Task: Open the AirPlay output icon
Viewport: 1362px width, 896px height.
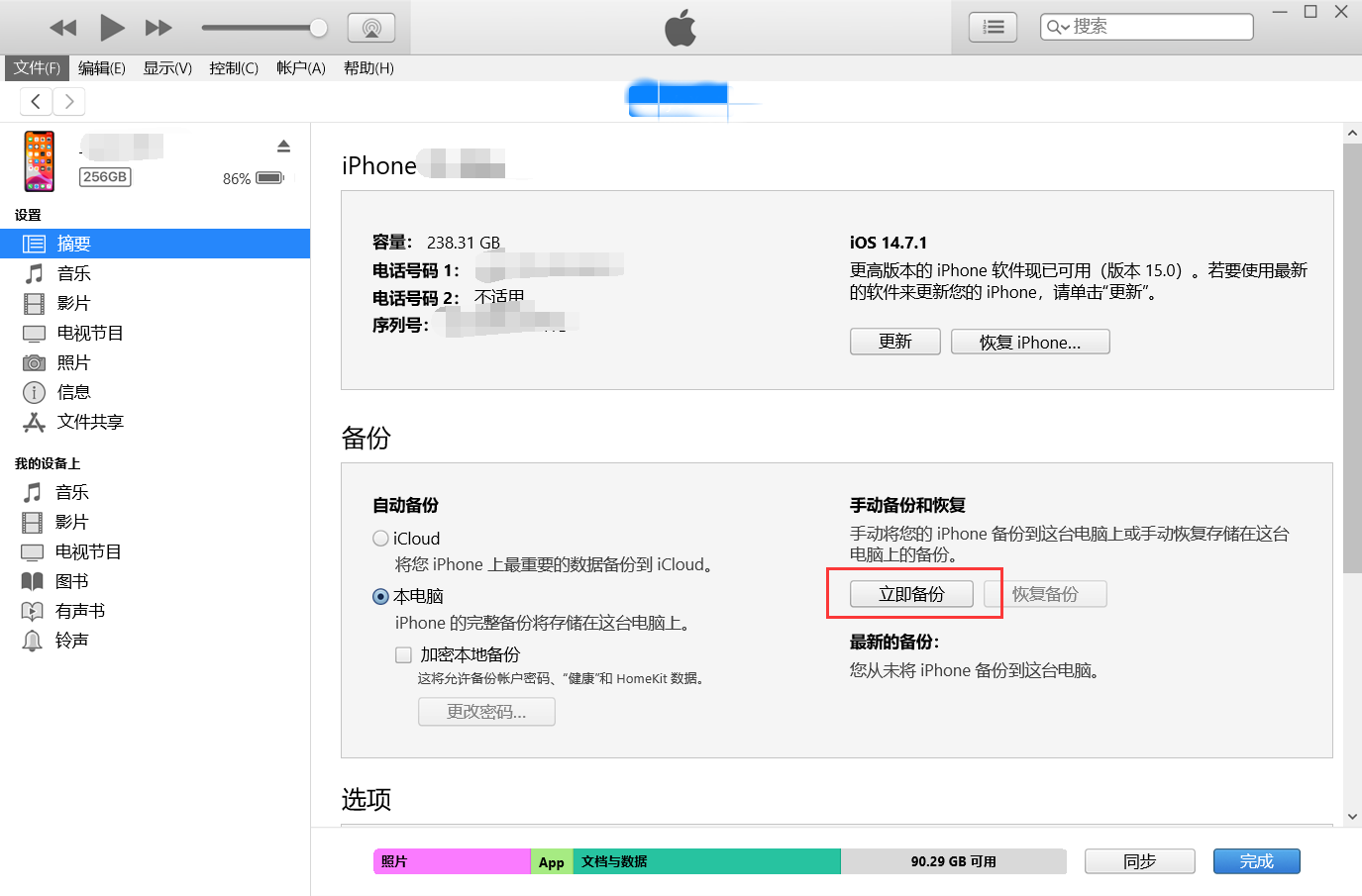Action: [x=371, y=28]
